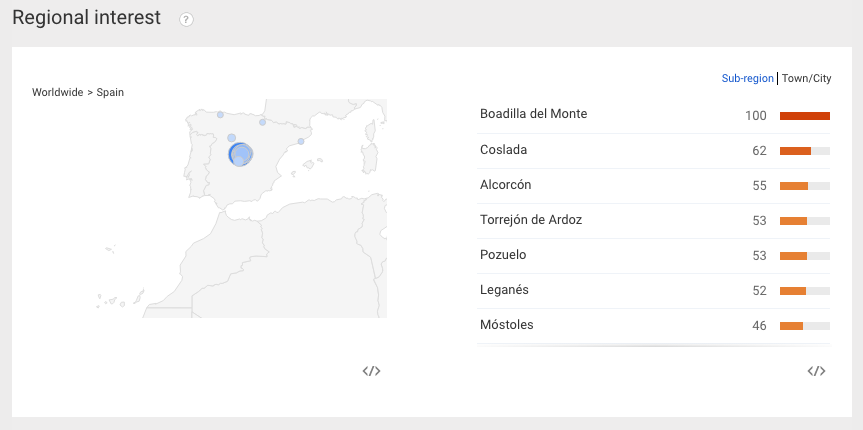Select the northern Spain bubble near Bilbao
This screenshot has height=430, width=863.
[263, 122]
